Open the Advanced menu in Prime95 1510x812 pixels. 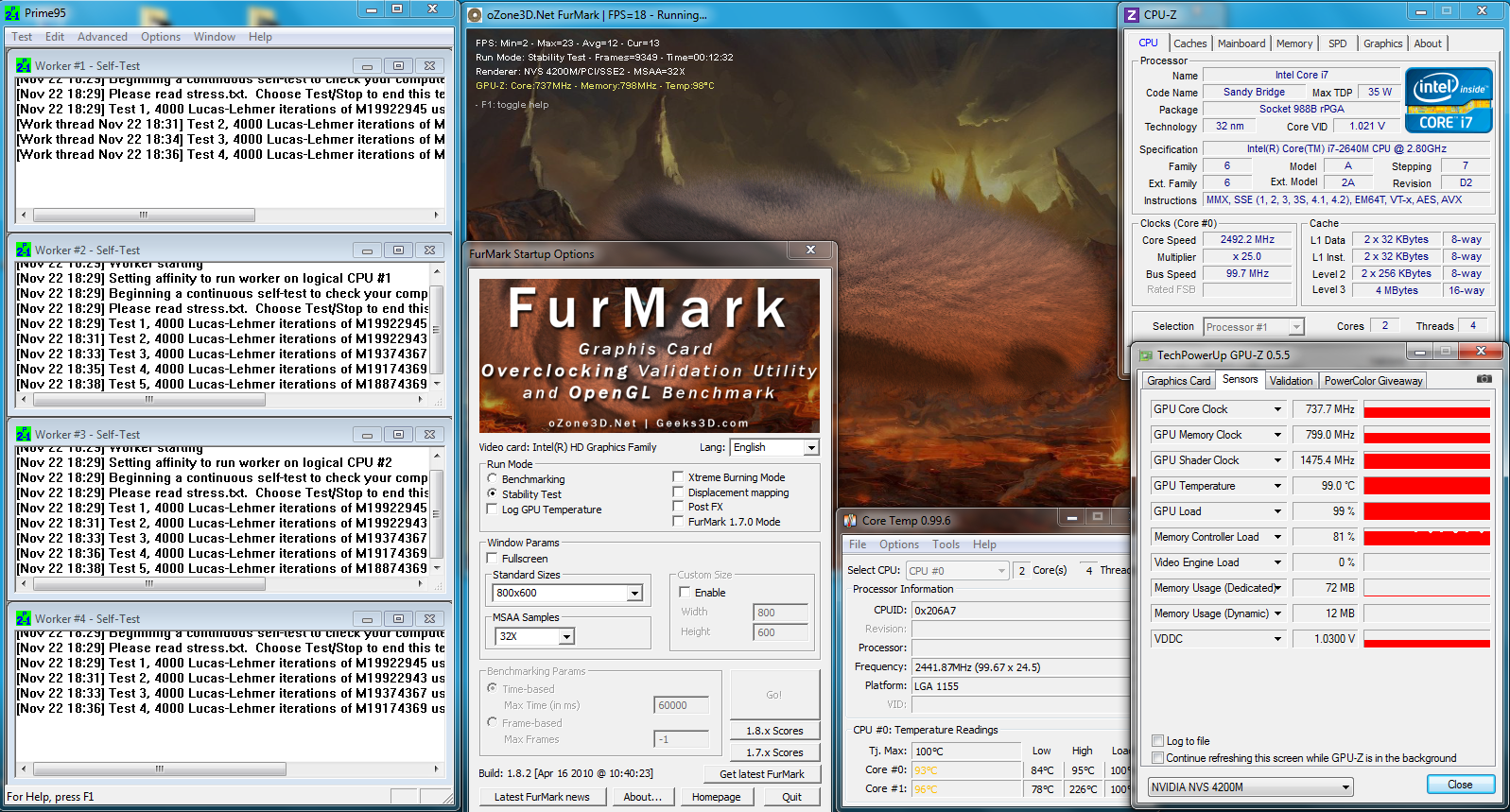102,37
